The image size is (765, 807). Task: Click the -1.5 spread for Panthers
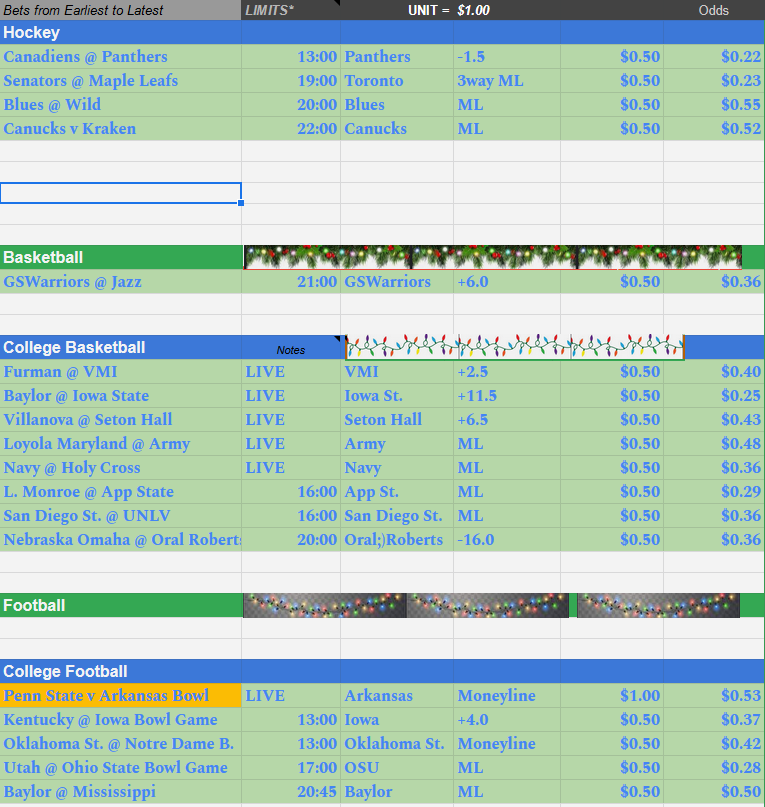(x=507, y=57)
